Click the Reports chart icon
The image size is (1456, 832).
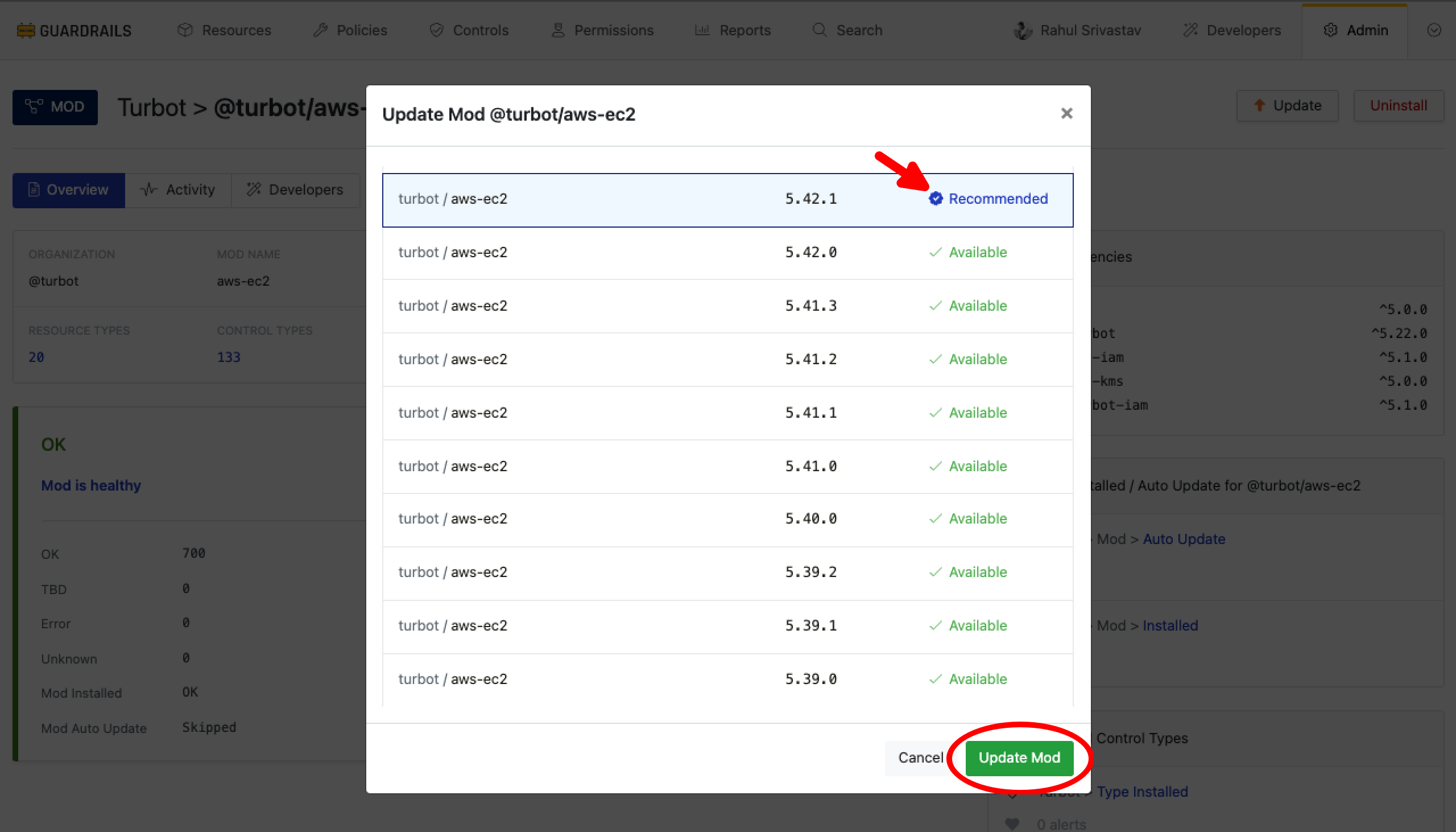(702, 30)
